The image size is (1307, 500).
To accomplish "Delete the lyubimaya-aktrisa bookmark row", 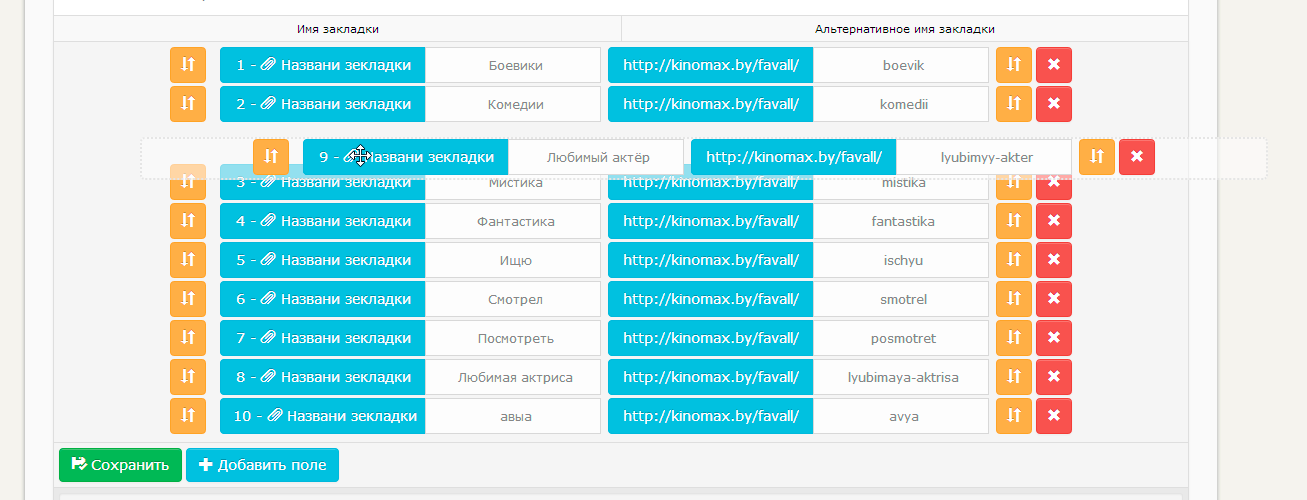I will [1053, 377].
